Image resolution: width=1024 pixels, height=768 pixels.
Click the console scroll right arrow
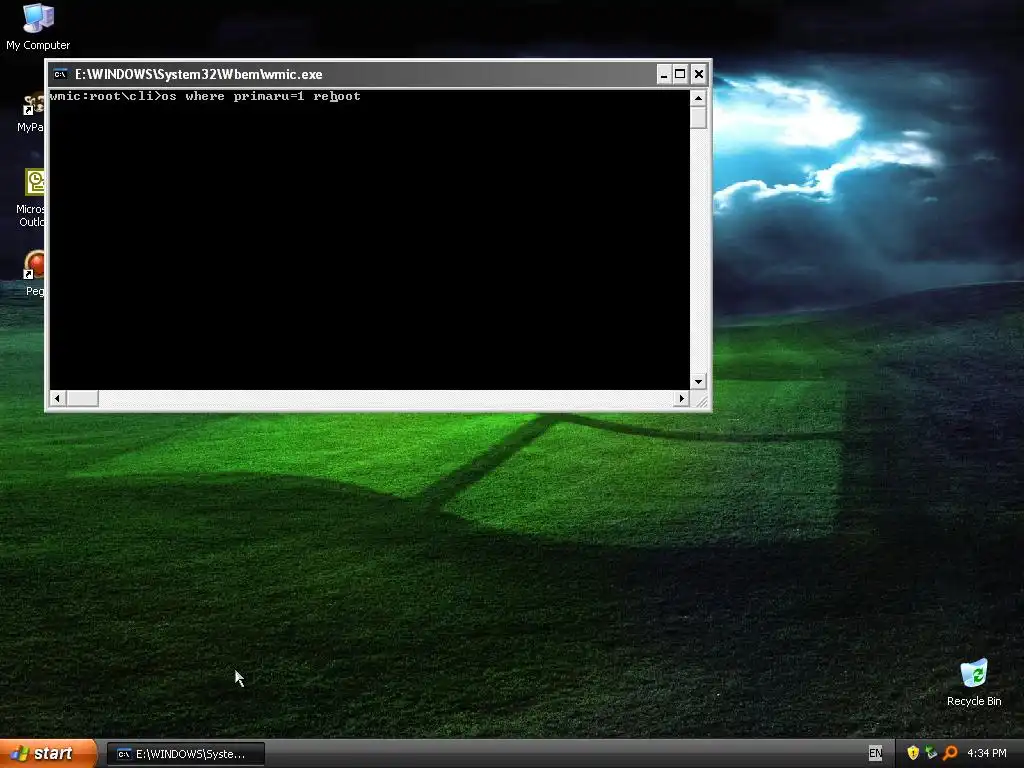click(x=682, y=398)
